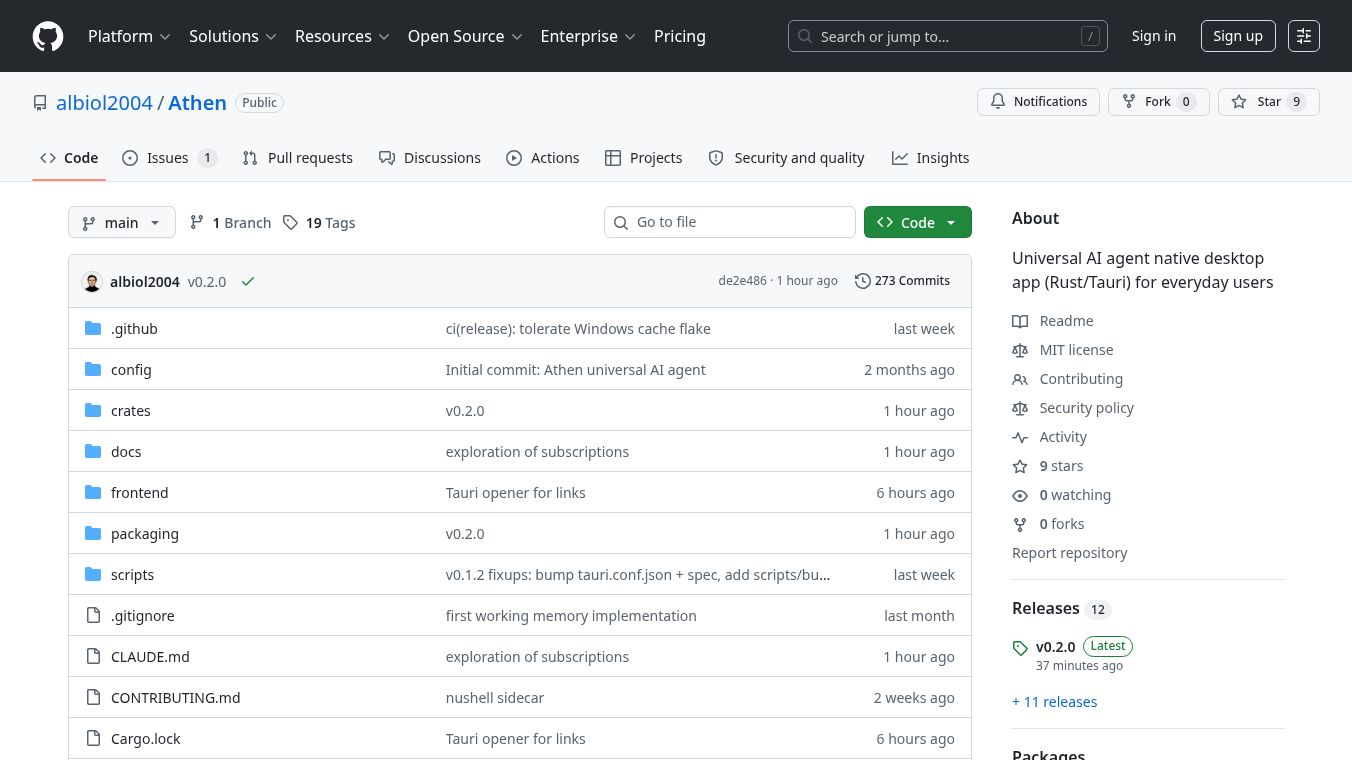1352x760 pixels.
Task: Open the config folder icon
Action: [x=93, y=369]
